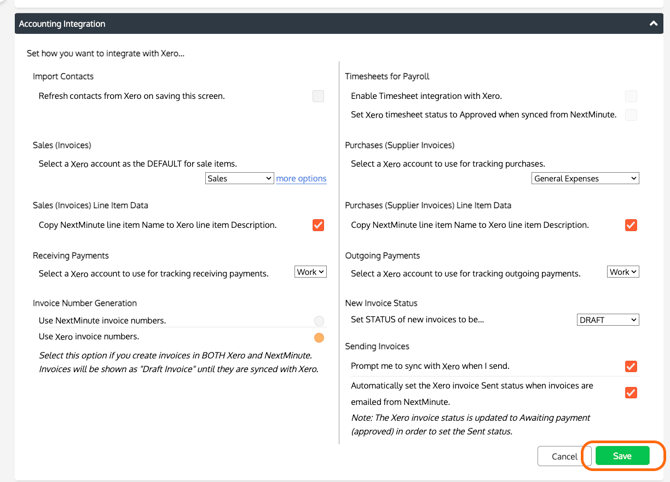Select the Use Xero invoice numbers radio button
The height and width of the screenshot is (482, 670).
(319, 337)
